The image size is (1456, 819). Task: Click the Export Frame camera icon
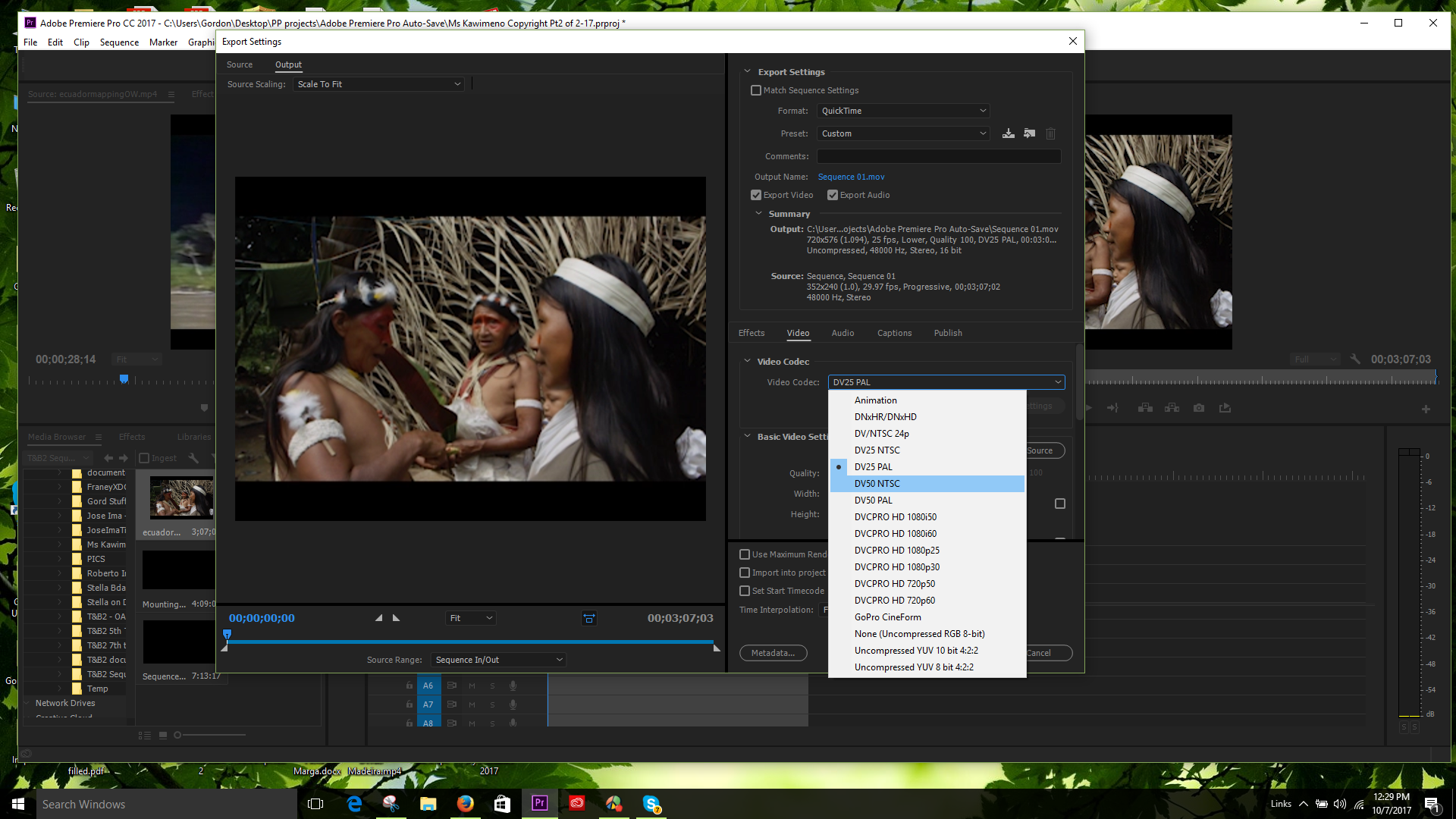[1198, 408]
